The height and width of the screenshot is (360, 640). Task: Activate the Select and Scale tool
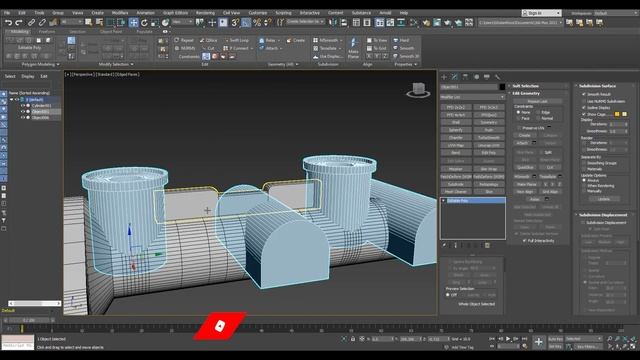pos(155,23)
